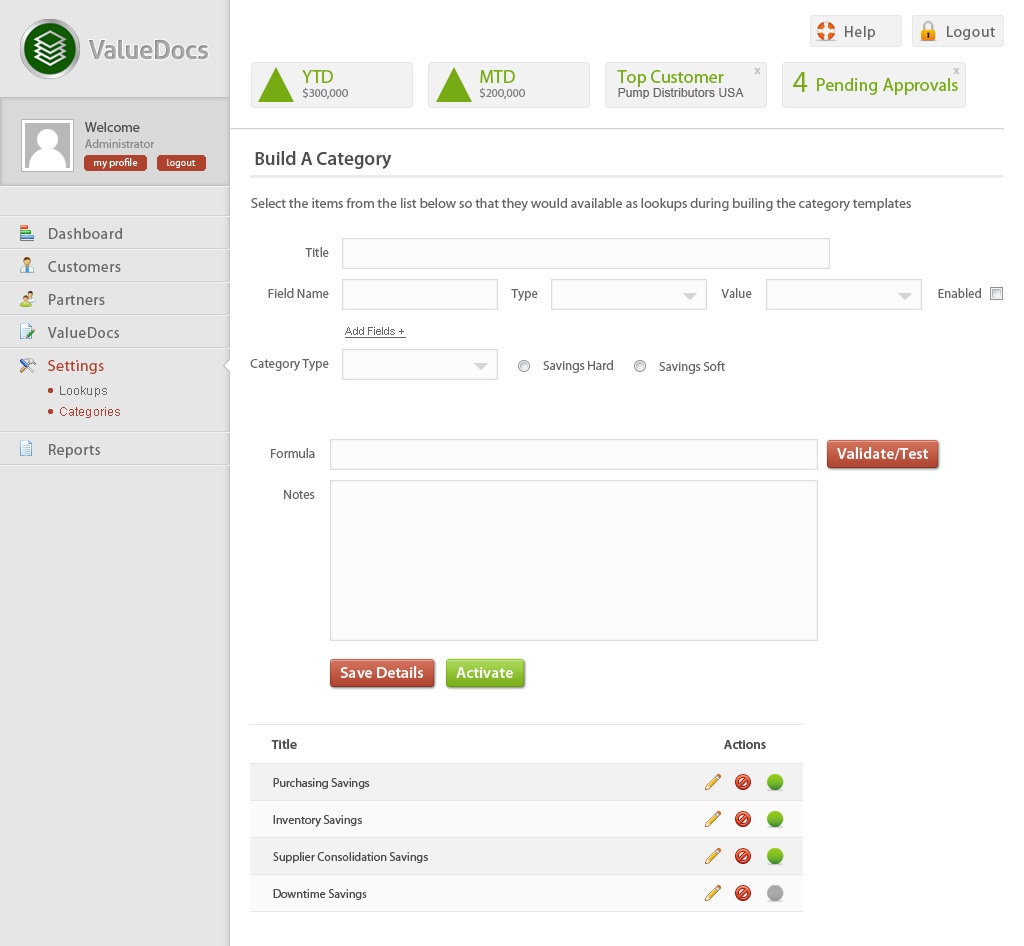Click the user avatar profile picture
Viewport: 1024px width, 946px height.
pos(47,146)
